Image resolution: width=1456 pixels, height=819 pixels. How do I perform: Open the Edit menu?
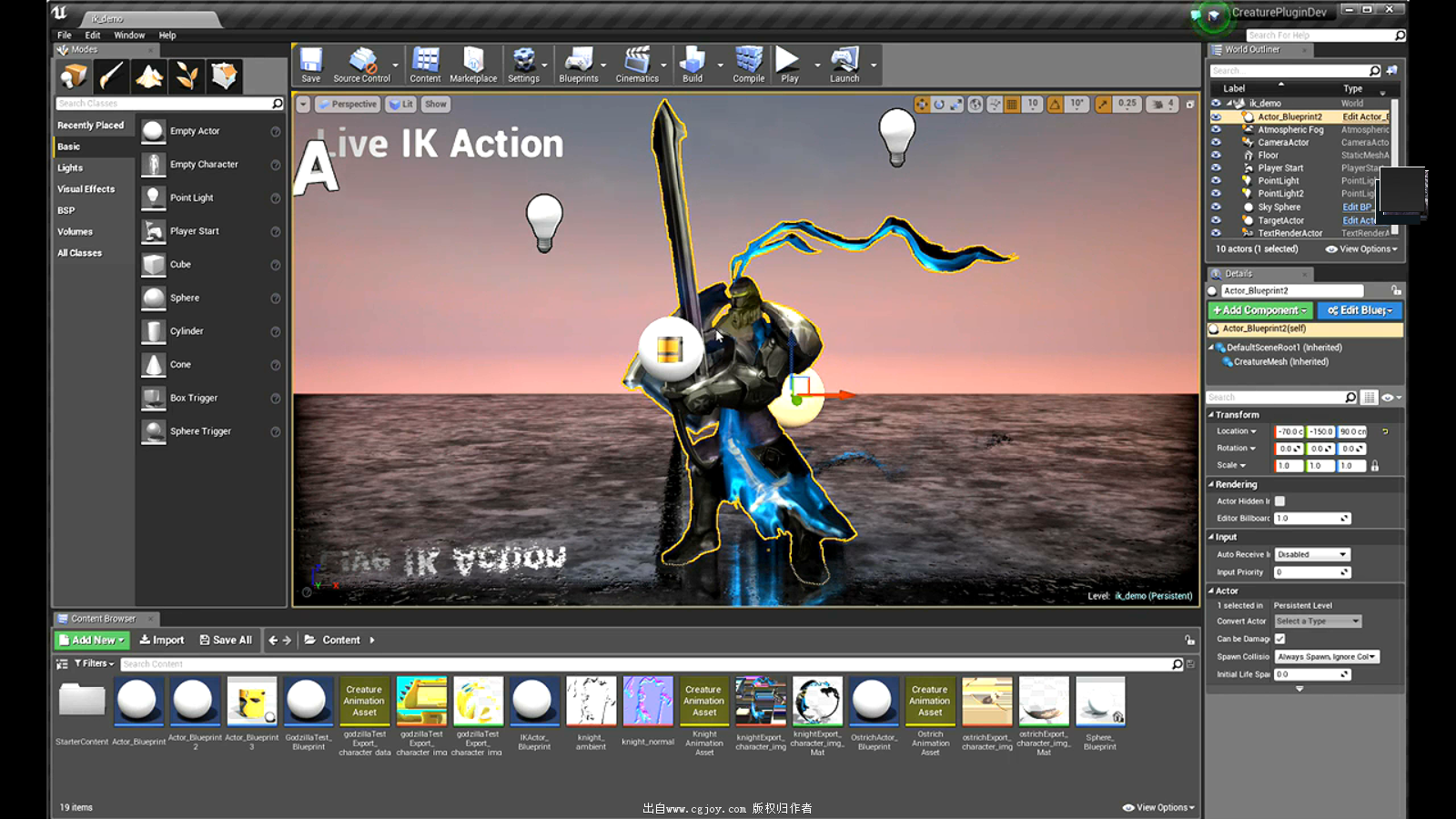93,35
